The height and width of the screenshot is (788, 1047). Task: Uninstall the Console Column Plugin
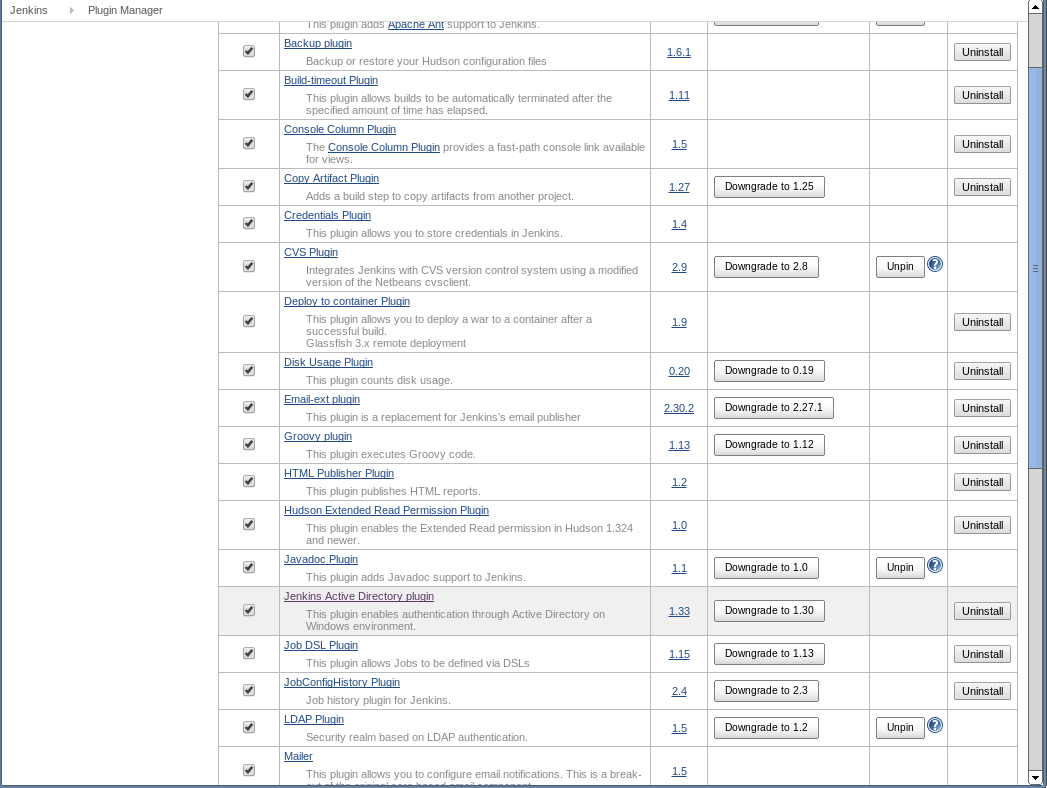point(982,144)
